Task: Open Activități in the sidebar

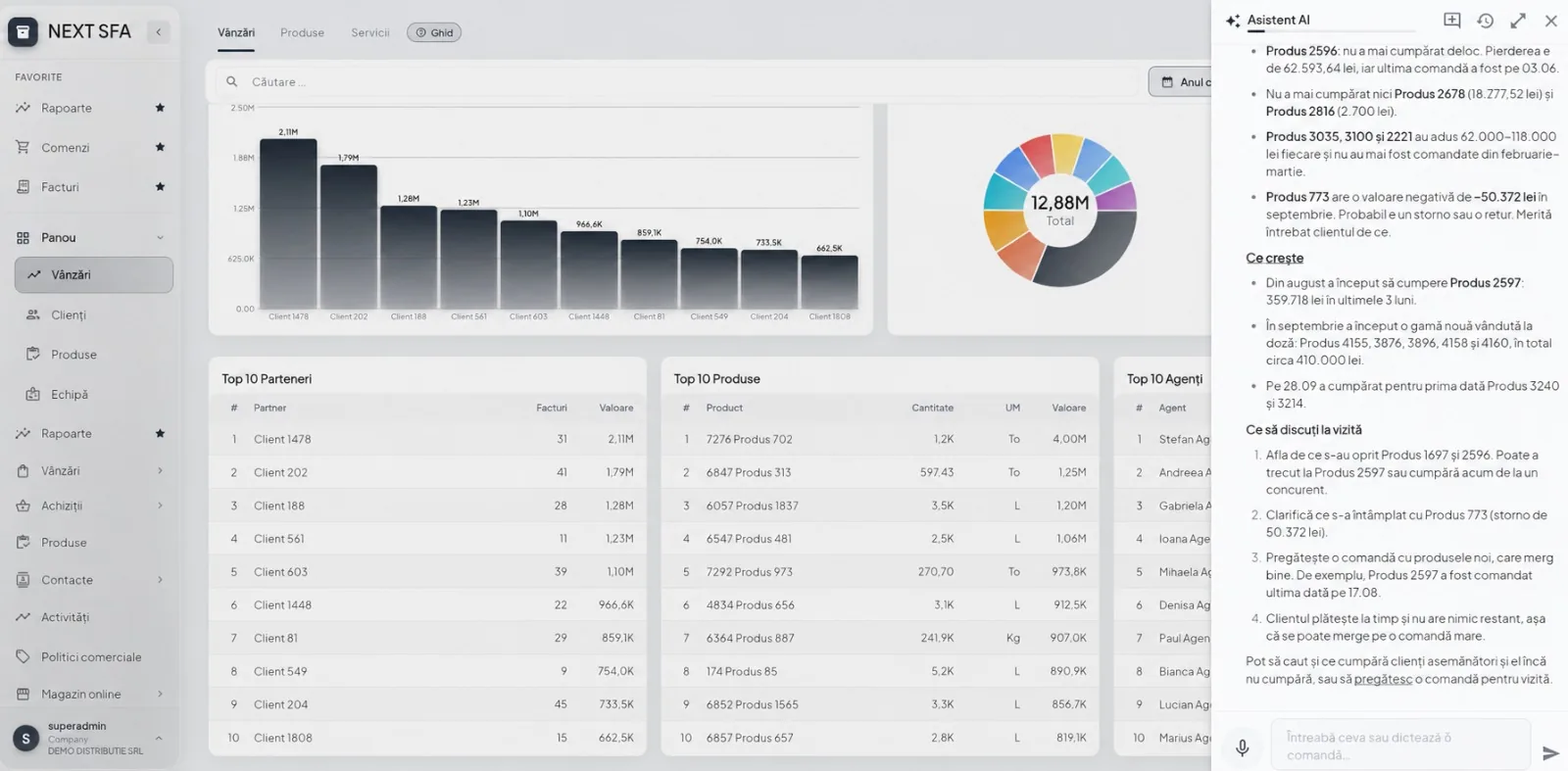Action: point(65,617)
